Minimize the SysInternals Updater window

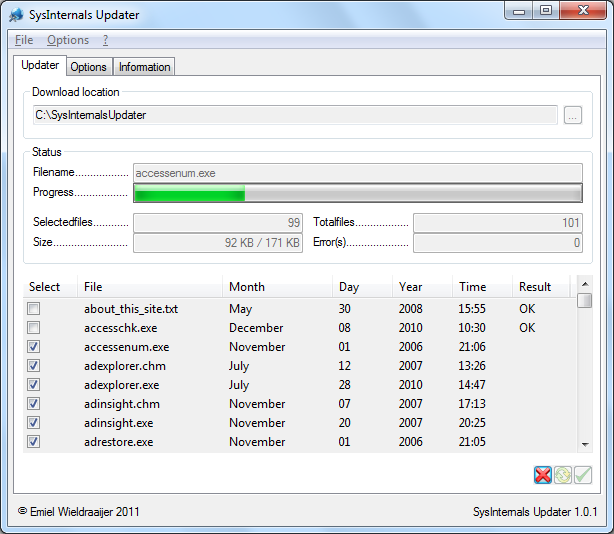tap(519, 11)
